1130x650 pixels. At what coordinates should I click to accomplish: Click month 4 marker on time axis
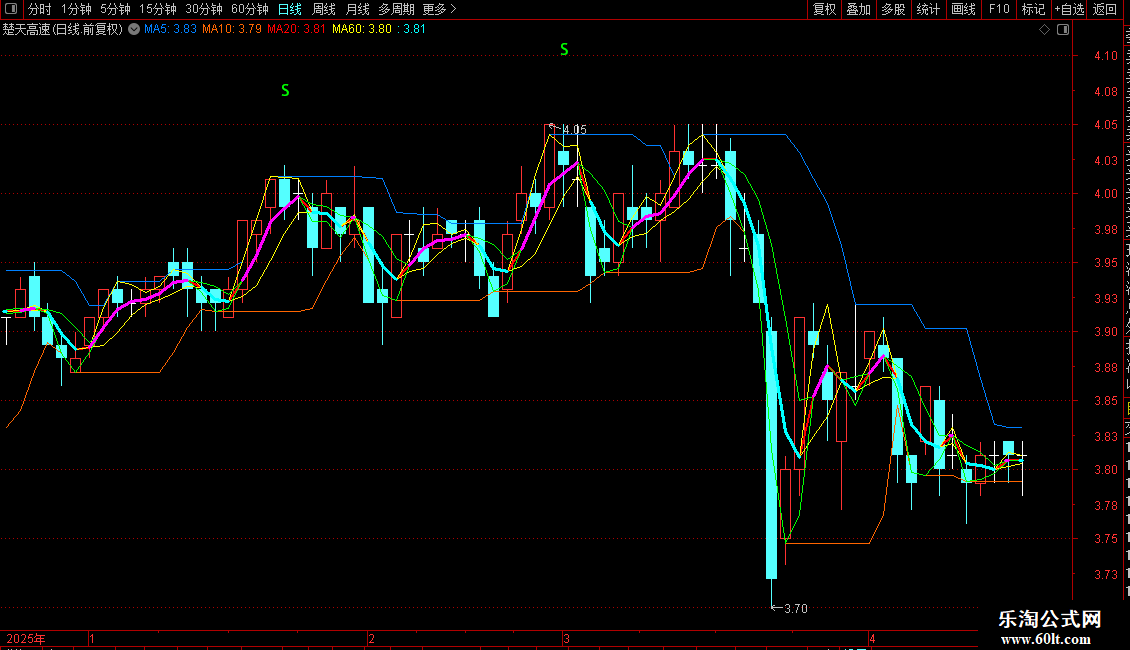(x=872, y=639)
